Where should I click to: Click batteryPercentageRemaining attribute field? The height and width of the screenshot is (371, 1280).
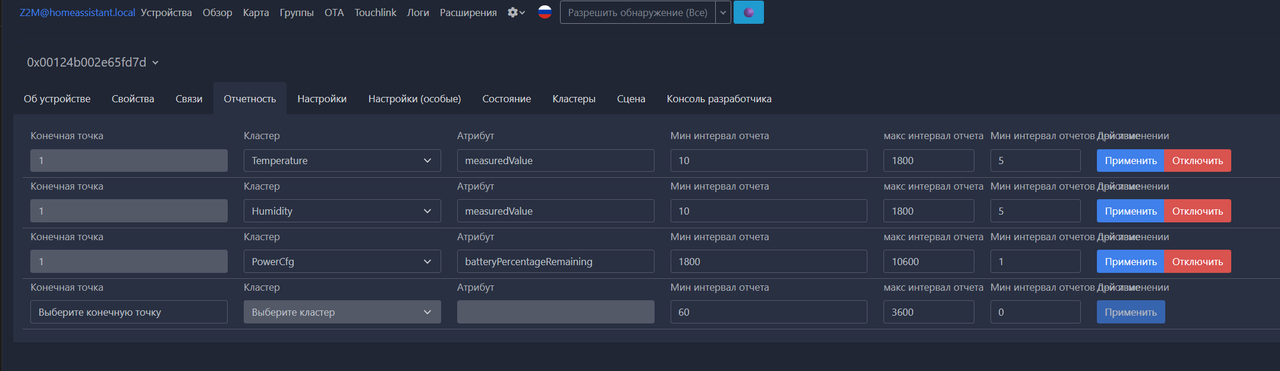(555, 261)
